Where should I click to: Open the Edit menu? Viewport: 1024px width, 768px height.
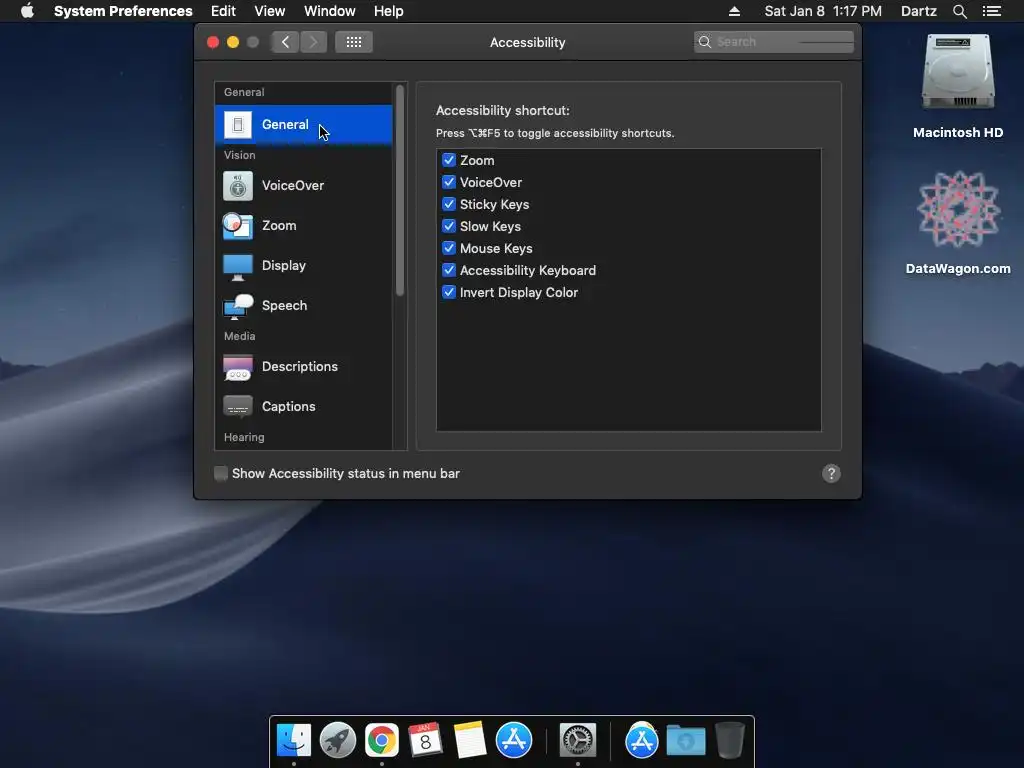tap(223, 11)
